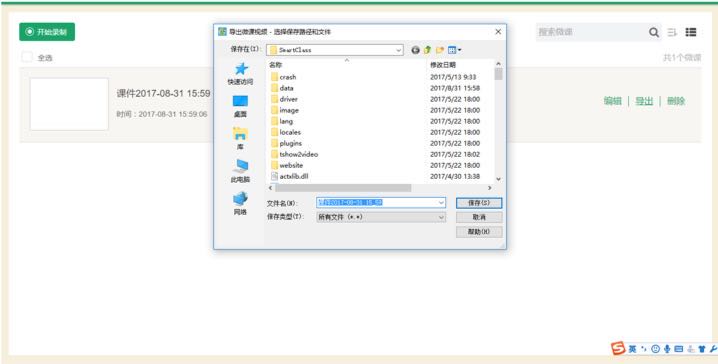Click the date 2017/5/13 9:33
The height and width of the screenshot is (364, 718).
(x=453, y=77)
